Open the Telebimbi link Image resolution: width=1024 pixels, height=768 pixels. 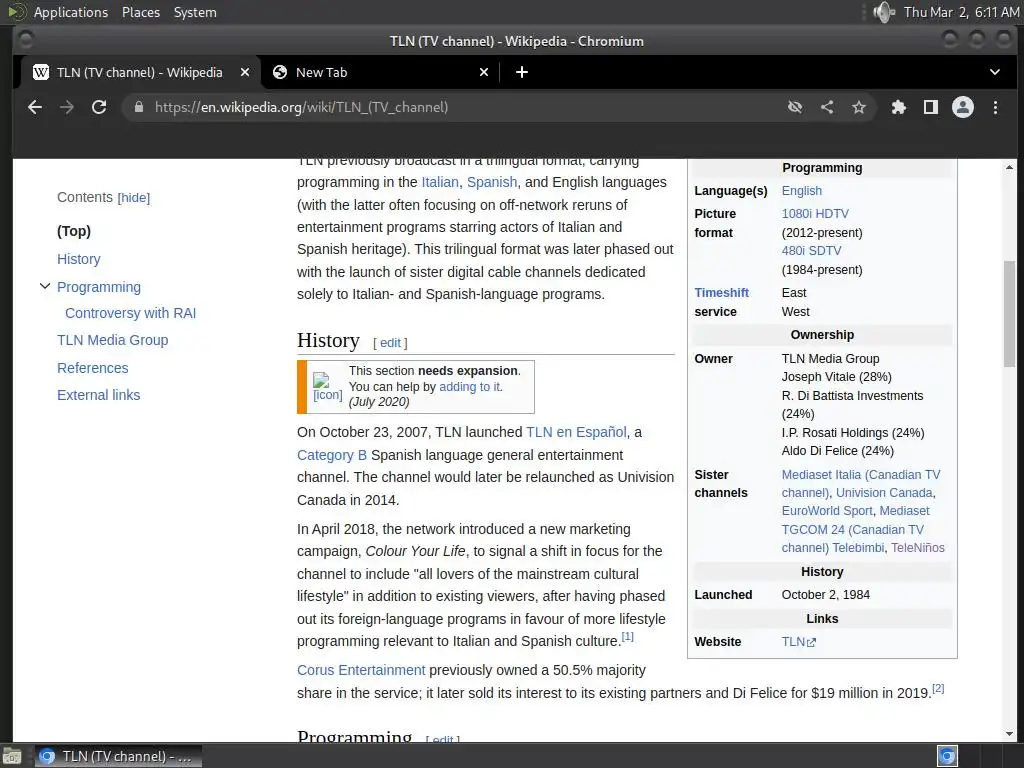(858, 548)
